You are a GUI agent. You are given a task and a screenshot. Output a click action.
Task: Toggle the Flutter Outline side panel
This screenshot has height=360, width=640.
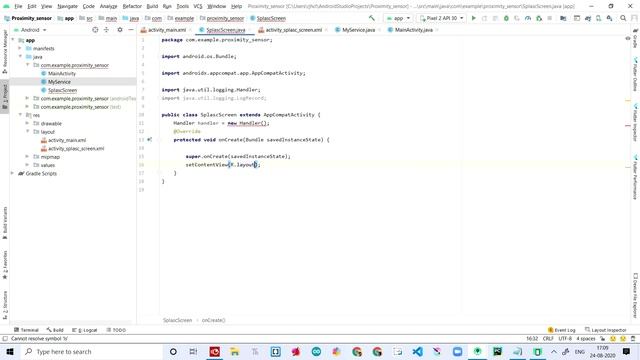pyautogui.click(x=635, y=75)
